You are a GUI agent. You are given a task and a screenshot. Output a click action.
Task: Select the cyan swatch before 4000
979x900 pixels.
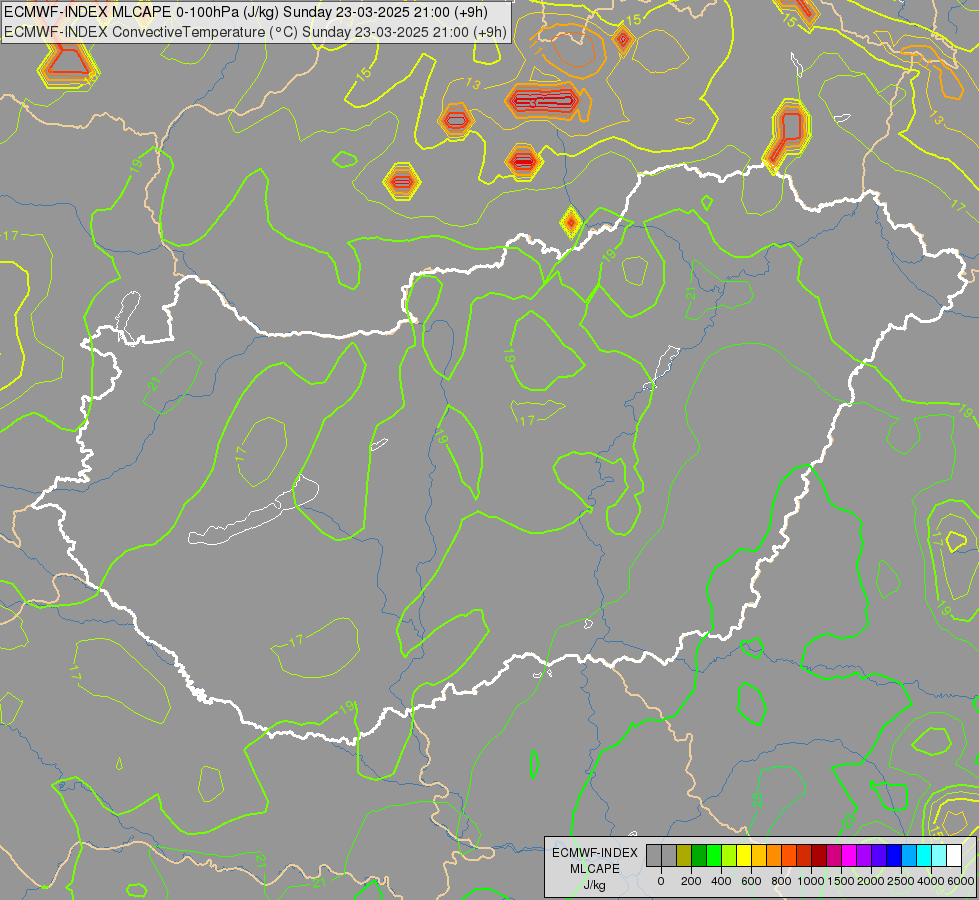point(925,856)
